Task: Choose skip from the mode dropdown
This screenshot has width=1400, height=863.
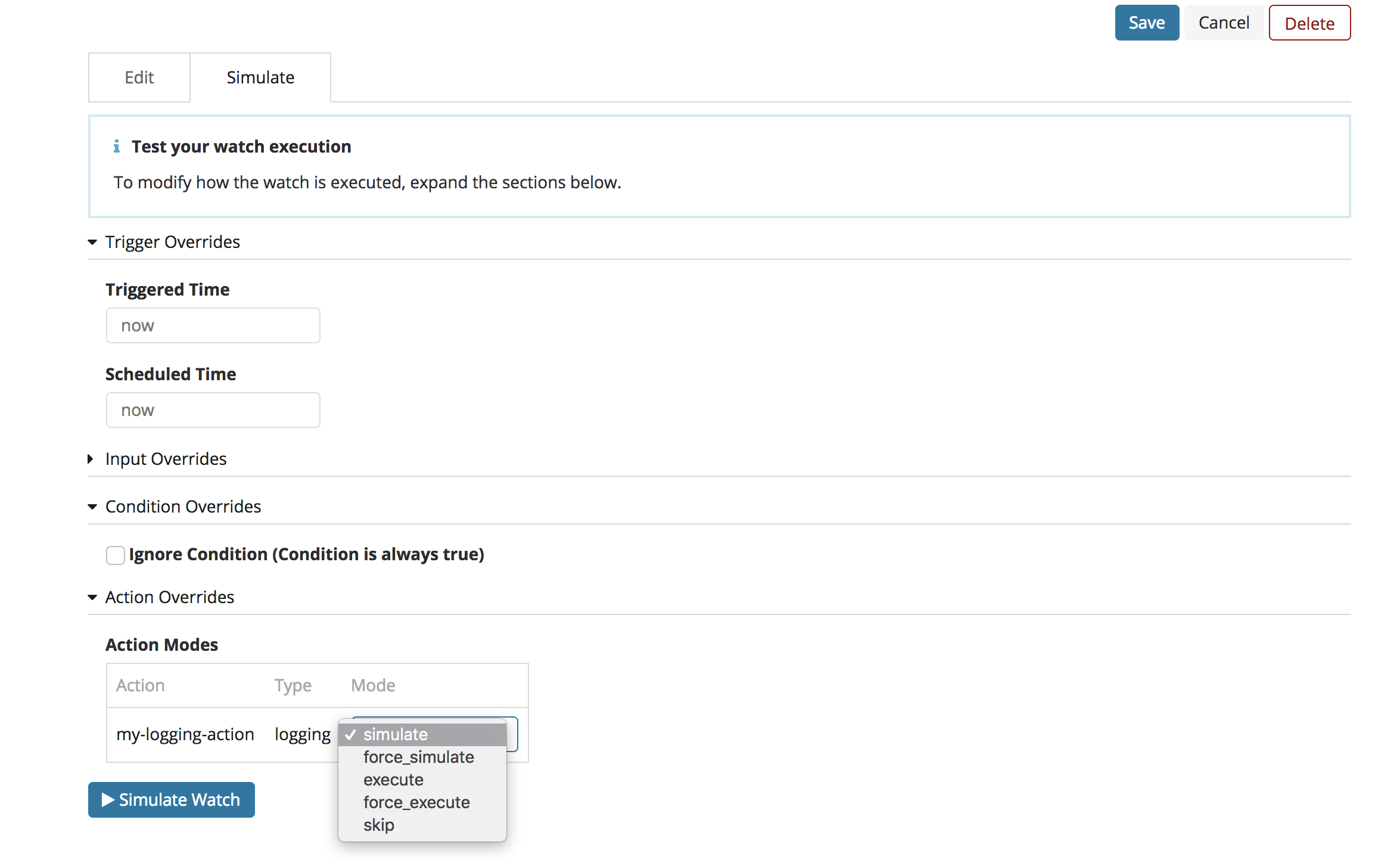Action: pos(379,825)
